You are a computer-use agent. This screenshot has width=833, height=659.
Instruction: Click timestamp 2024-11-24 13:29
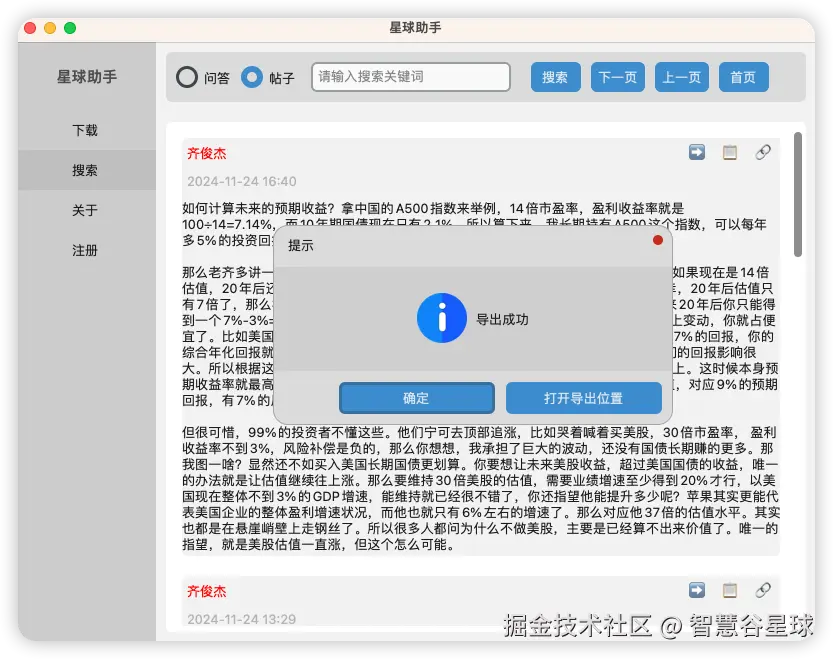[242, 619]
